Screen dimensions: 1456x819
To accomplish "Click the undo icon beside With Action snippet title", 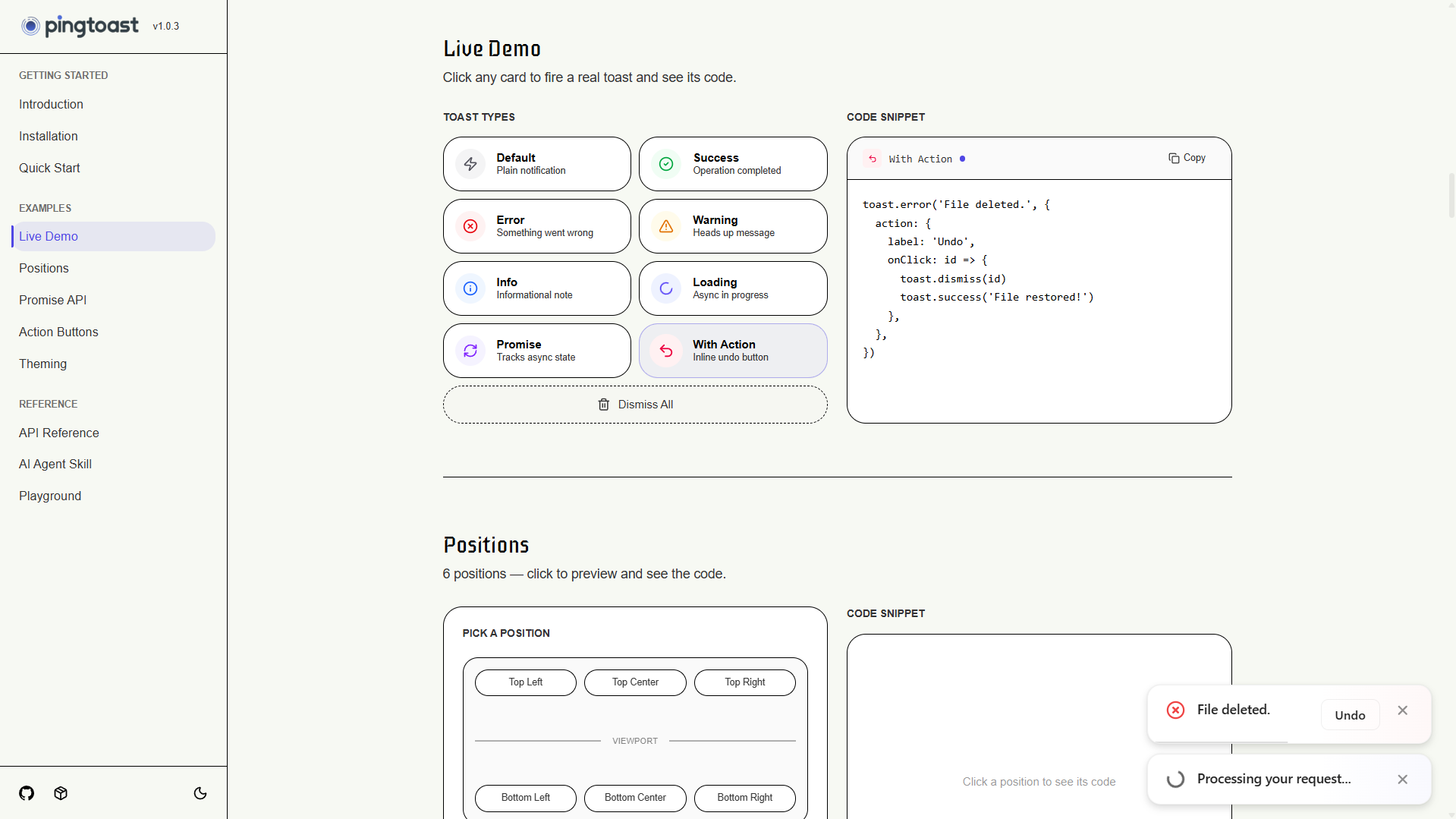I will pyautogui.click(x=873, y=159).
